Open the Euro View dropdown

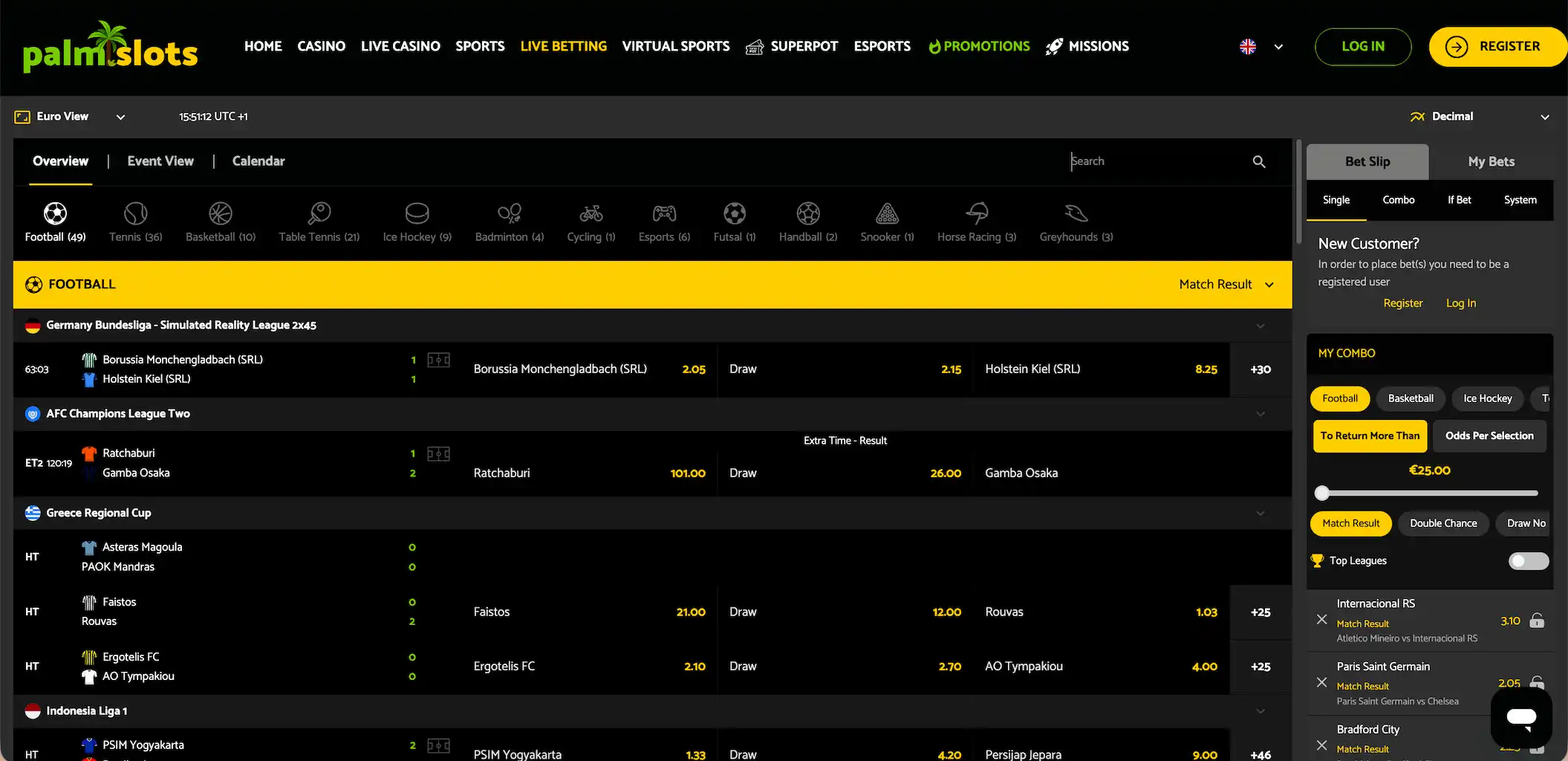tap(70, 117)
